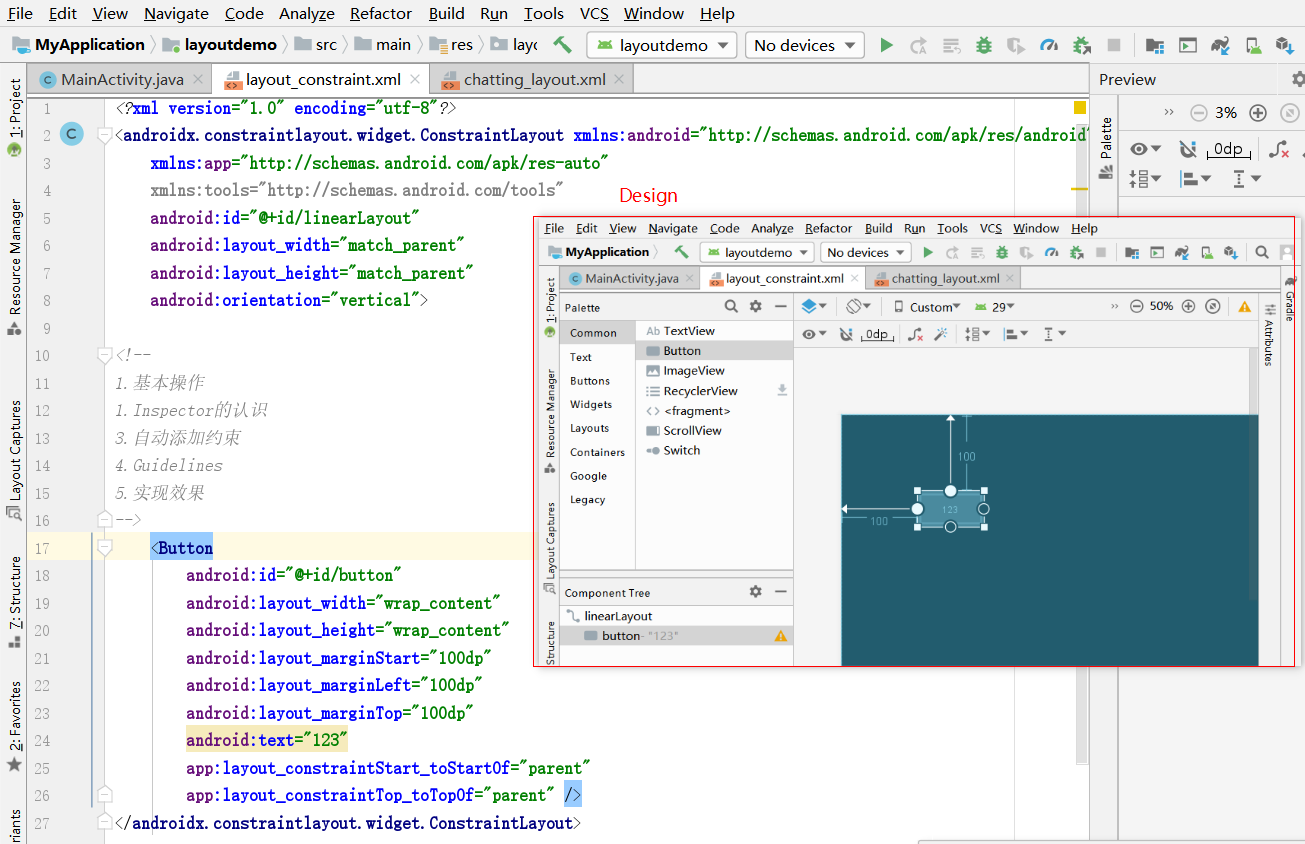This screenshot has height=844, width=1305.
Task: Clear all constraints in Preview toolbar
Action: [1278, 149]
